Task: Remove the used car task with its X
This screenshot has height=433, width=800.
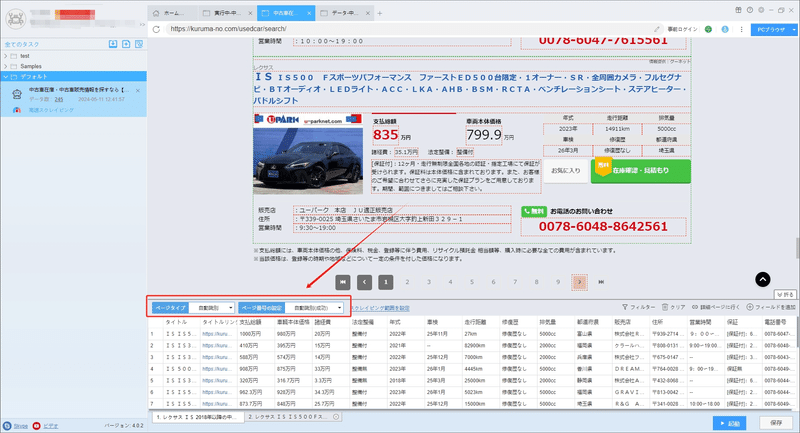Action: point(138,91)
